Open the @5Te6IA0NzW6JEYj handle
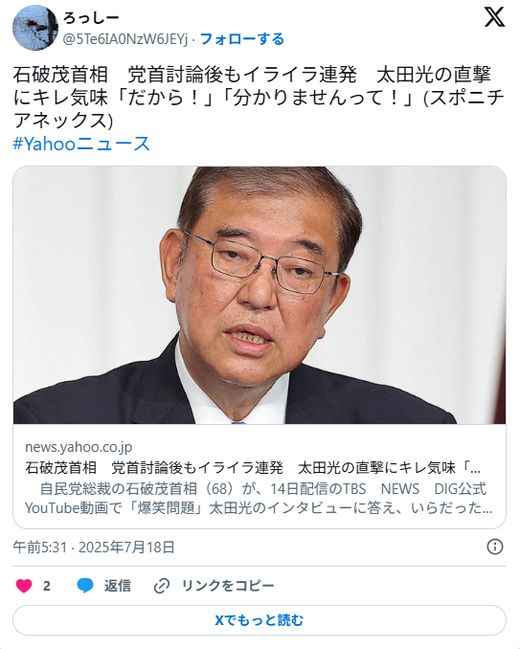The image size is (520, 649). (x=125, y=39)
